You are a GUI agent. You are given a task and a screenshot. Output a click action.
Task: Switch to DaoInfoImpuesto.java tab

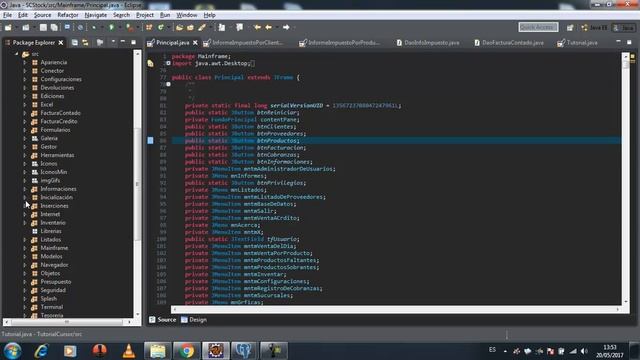427,42
